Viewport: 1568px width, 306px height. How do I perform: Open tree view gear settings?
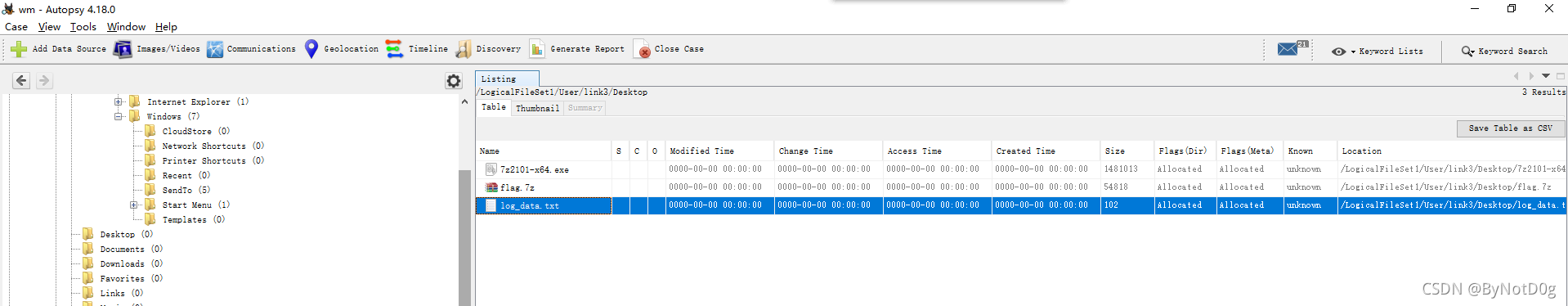point(454,80)
